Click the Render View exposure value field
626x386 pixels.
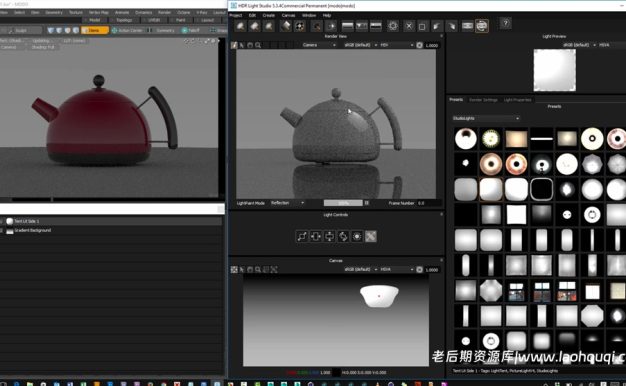pos(433,45)
